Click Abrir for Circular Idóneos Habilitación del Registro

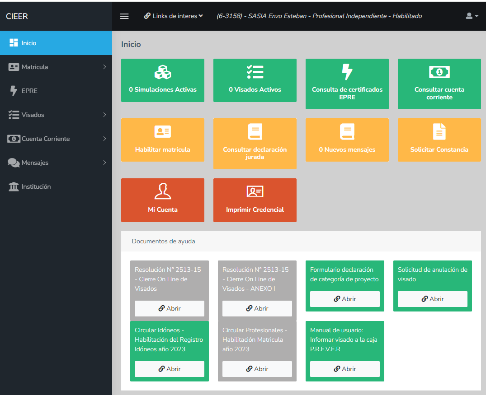click(169, 369)
